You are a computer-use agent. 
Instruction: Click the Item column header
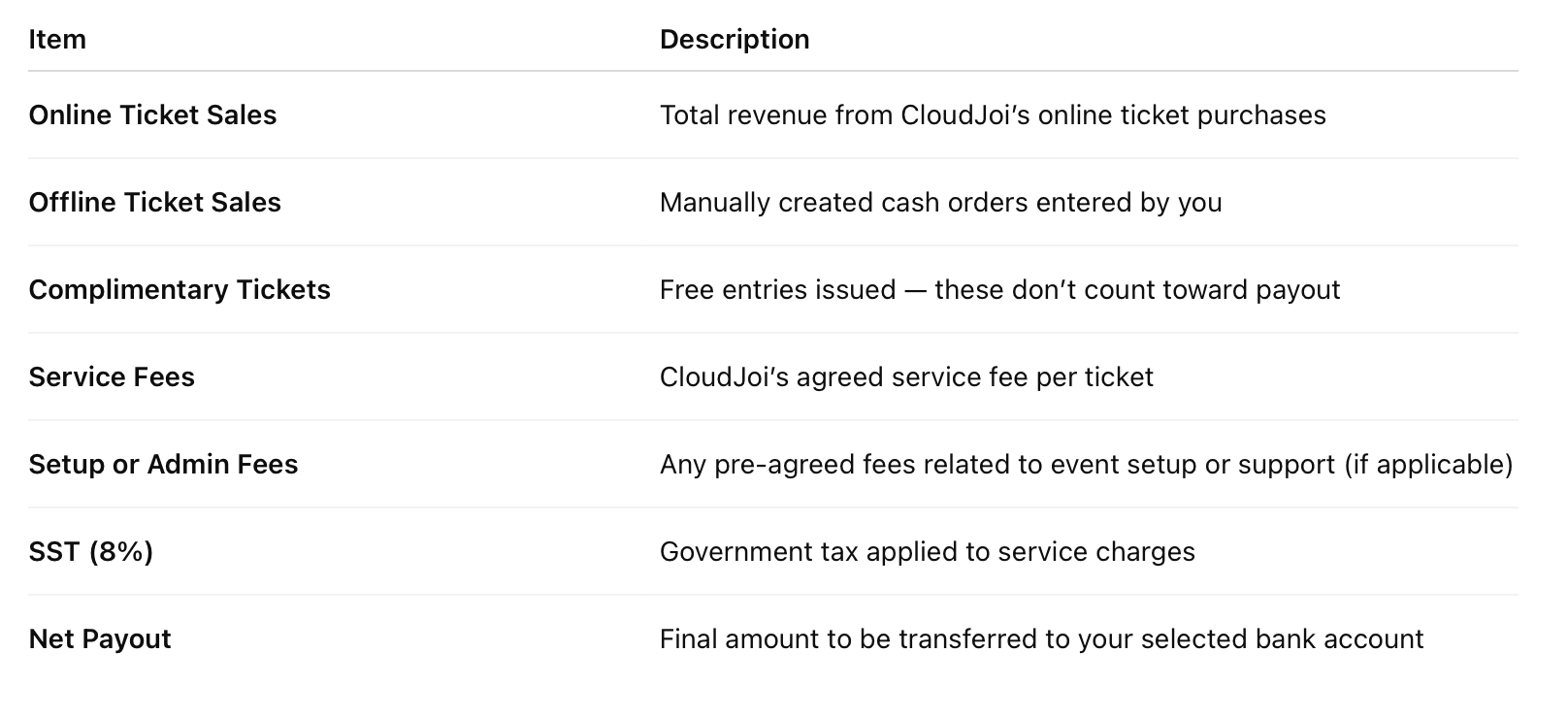click(x=57, y=40)
